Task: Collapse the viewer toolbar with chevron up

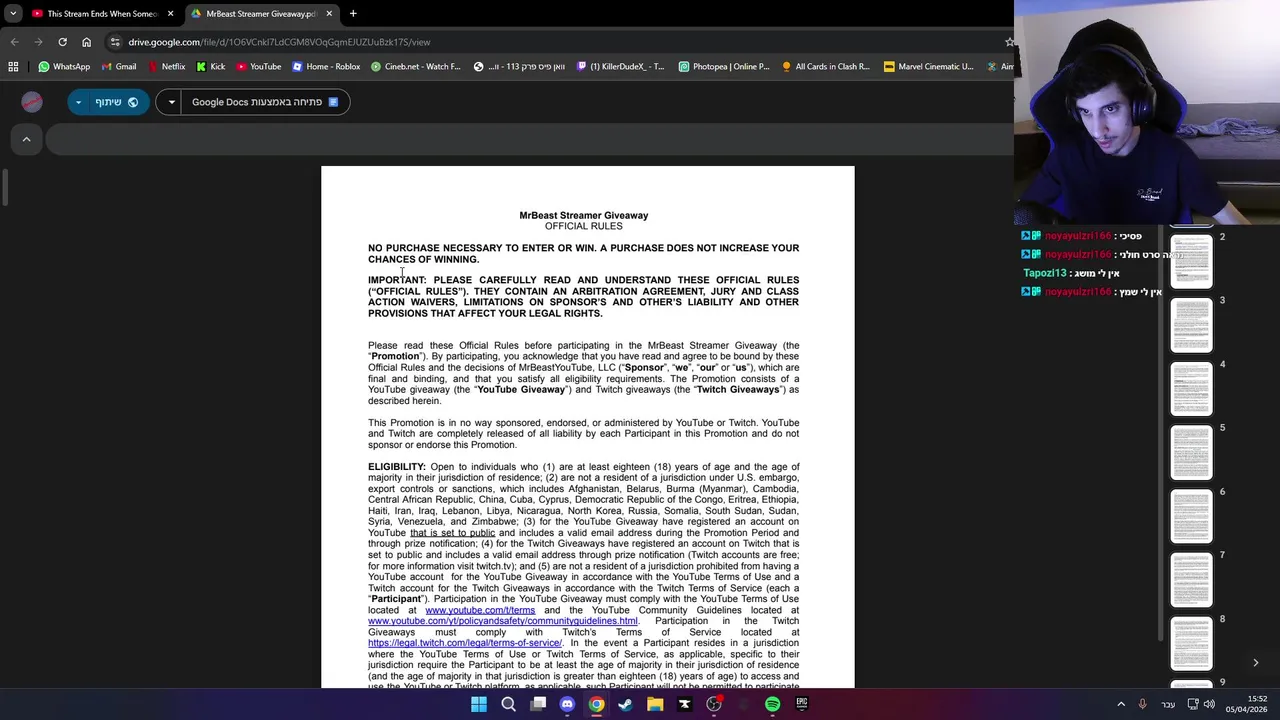Action: tap(27, 139)
